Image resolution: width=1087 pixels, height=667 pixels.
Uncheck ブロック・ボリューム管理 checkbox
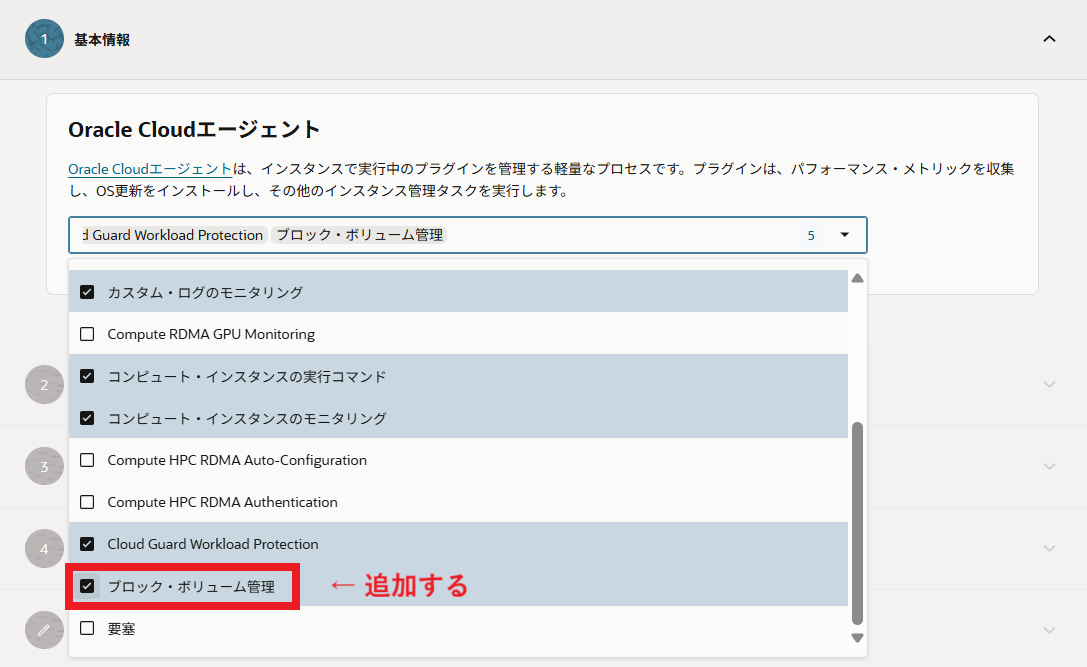pyautogui.click(x=87, y=587)
